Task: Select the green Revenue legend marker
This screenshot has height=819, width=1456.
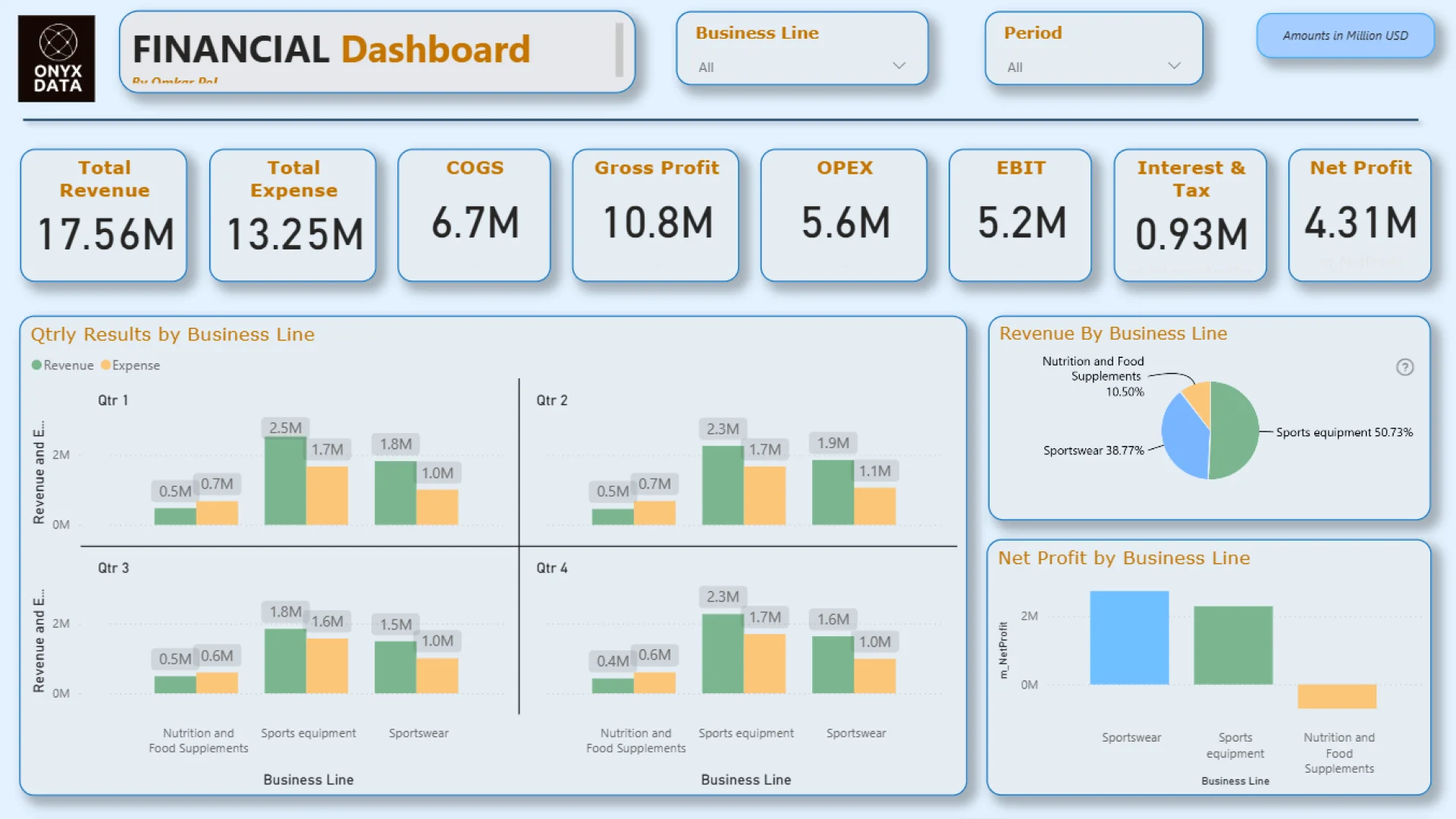Action: pos(36,365)
